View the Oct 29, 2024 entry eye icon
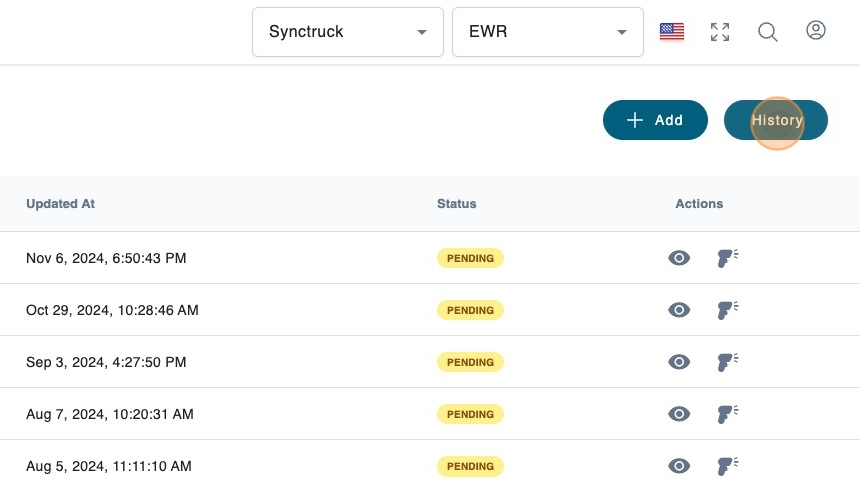Image resolution: width=860 pixels, height=480 pixels. tap(679, 310)
